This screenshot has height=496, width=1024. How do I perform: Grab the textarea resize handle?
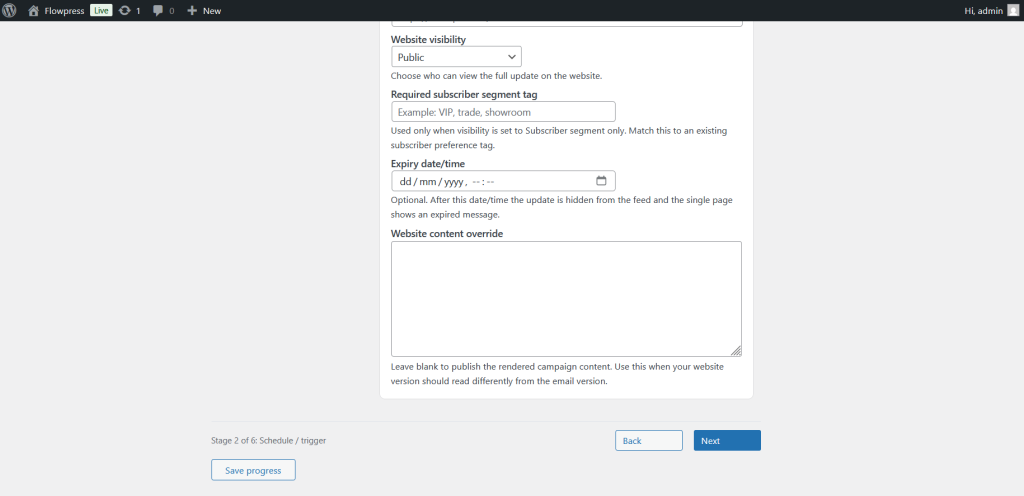(736, 351)
